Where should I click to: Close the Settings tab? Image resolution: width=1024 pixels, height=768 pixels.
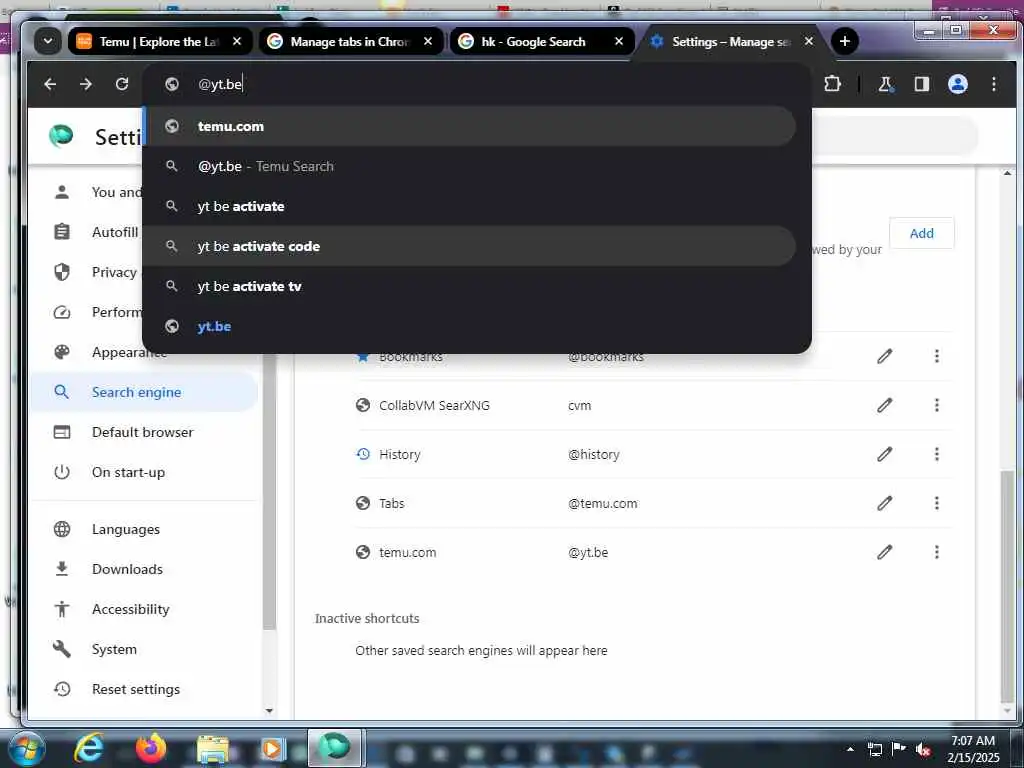pyautogui.click(x=808, y=41)
